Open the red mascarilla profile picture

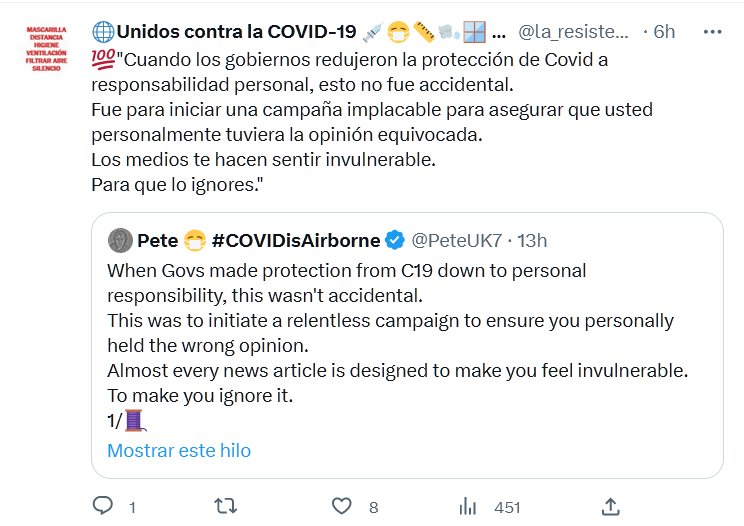pyautogui.click(x=45, y=47)
